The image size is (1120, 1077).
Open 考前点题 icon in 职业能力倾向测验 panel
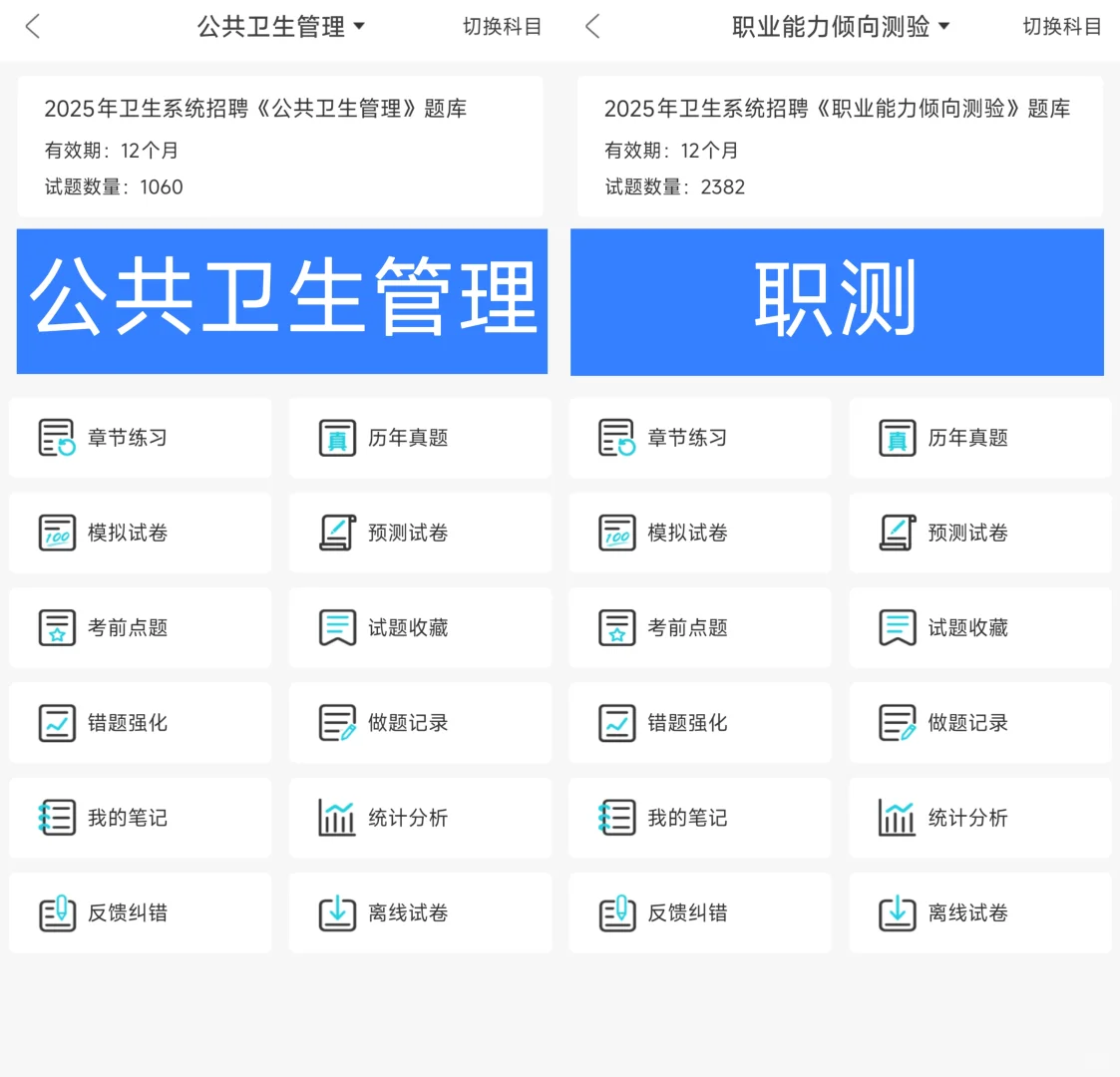[x=617, y=627]
